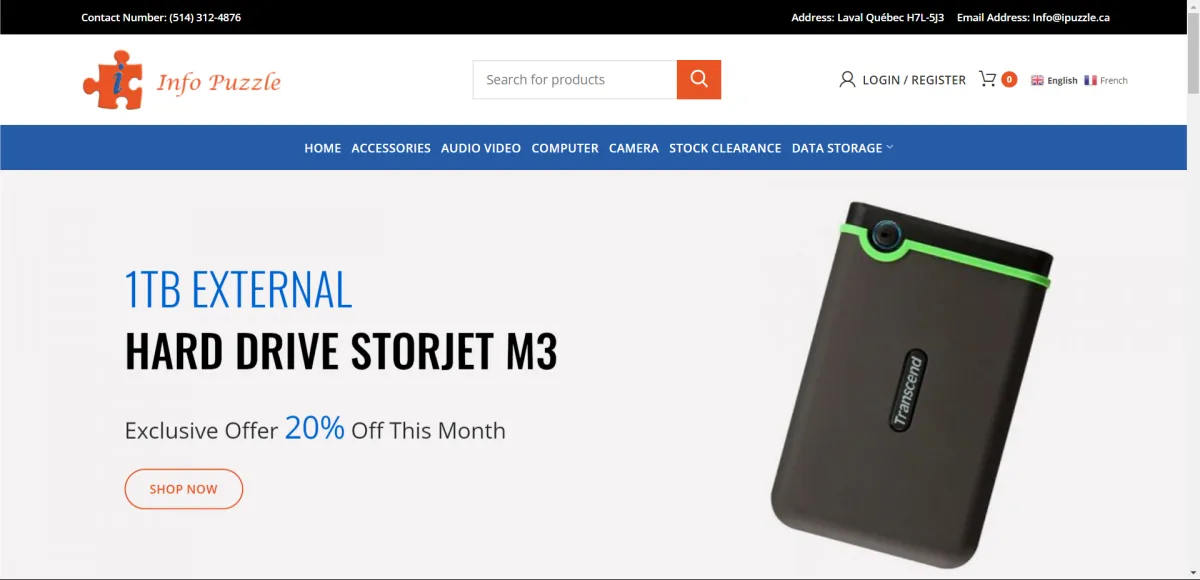Select the British flag English language
Image resolution: width=1200 pixels, height=580 pixels.
point(1054,80)
